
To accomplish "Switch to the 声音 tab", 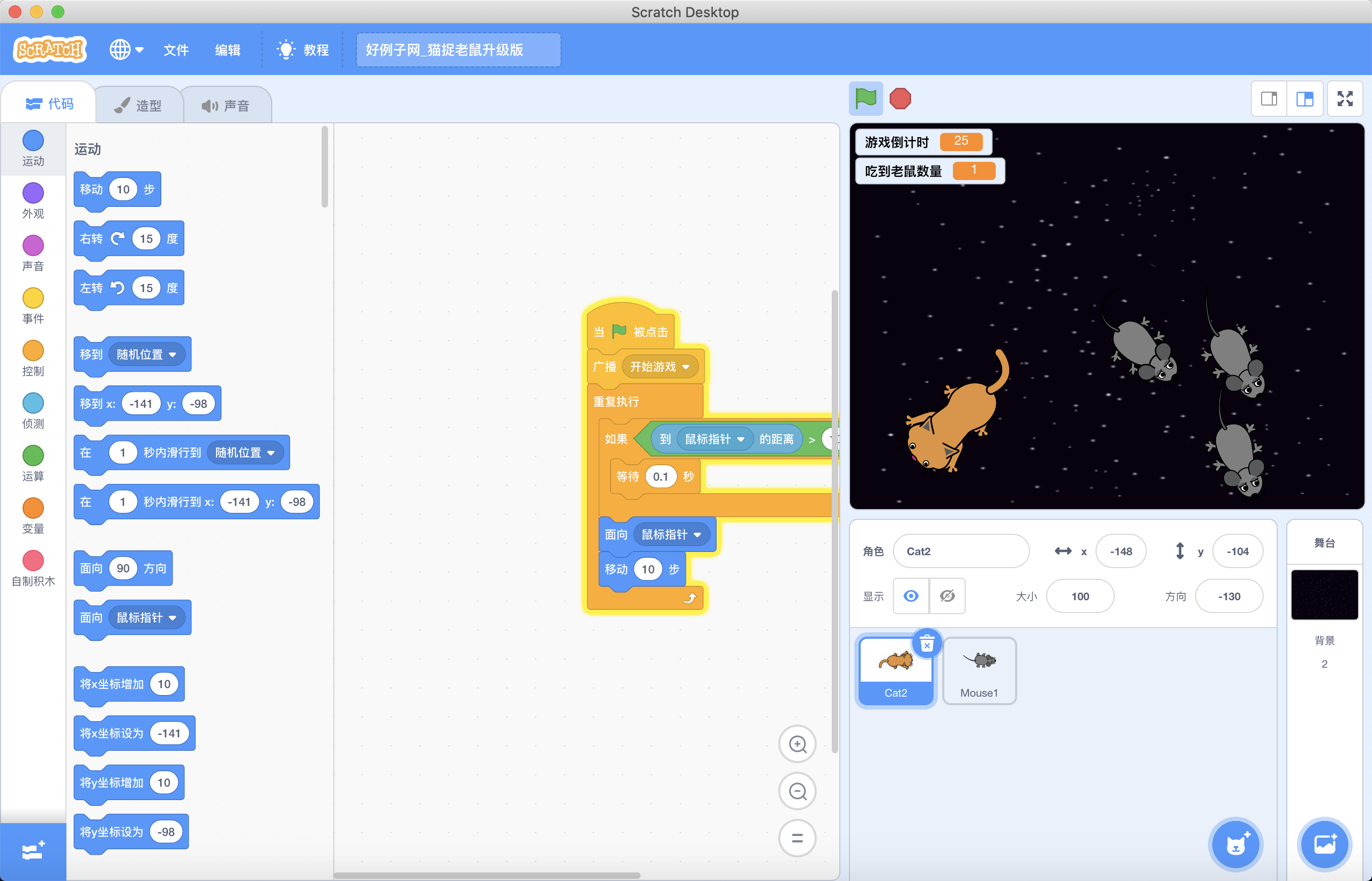I will [226, 105].
